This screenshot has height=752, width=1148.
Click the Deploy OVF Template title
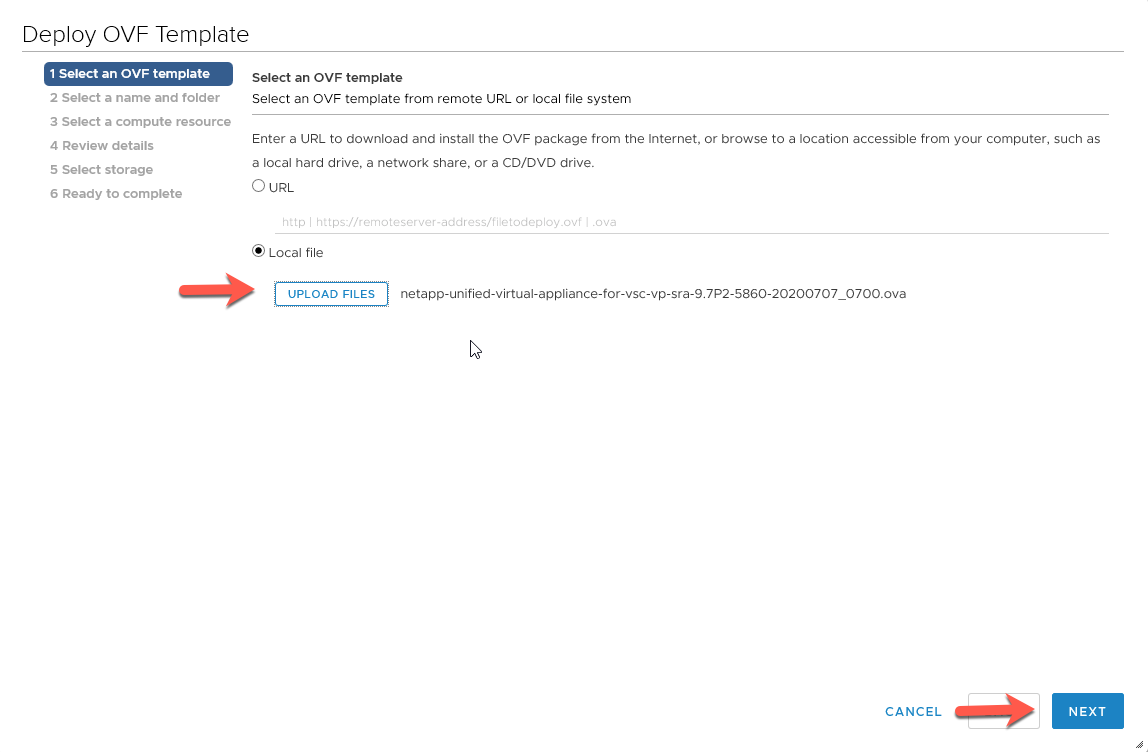[x=135, y=34]
